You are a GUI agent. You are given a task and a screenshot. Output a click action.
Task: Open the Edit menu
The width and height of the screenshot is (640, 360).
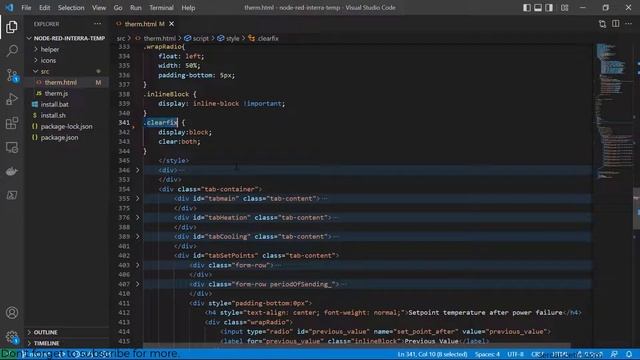44,7
